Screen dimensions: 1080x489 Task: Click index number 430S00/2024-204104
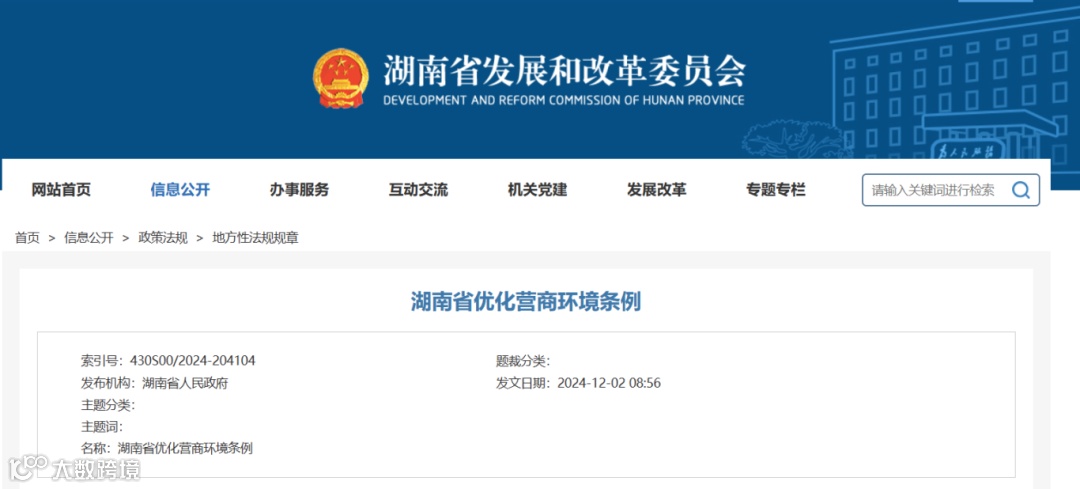(191, 360)
